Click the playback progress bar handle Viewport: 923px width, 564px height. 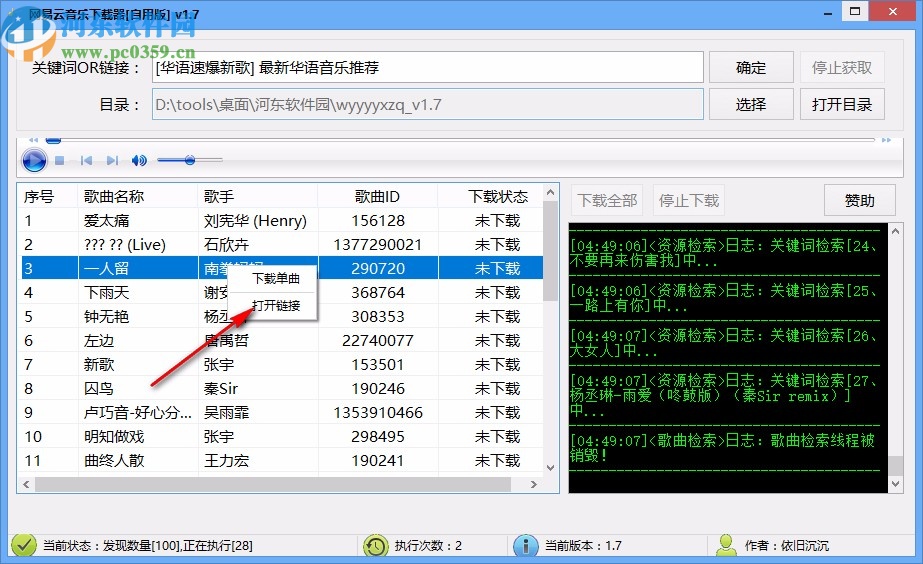[x=54, y=140]
